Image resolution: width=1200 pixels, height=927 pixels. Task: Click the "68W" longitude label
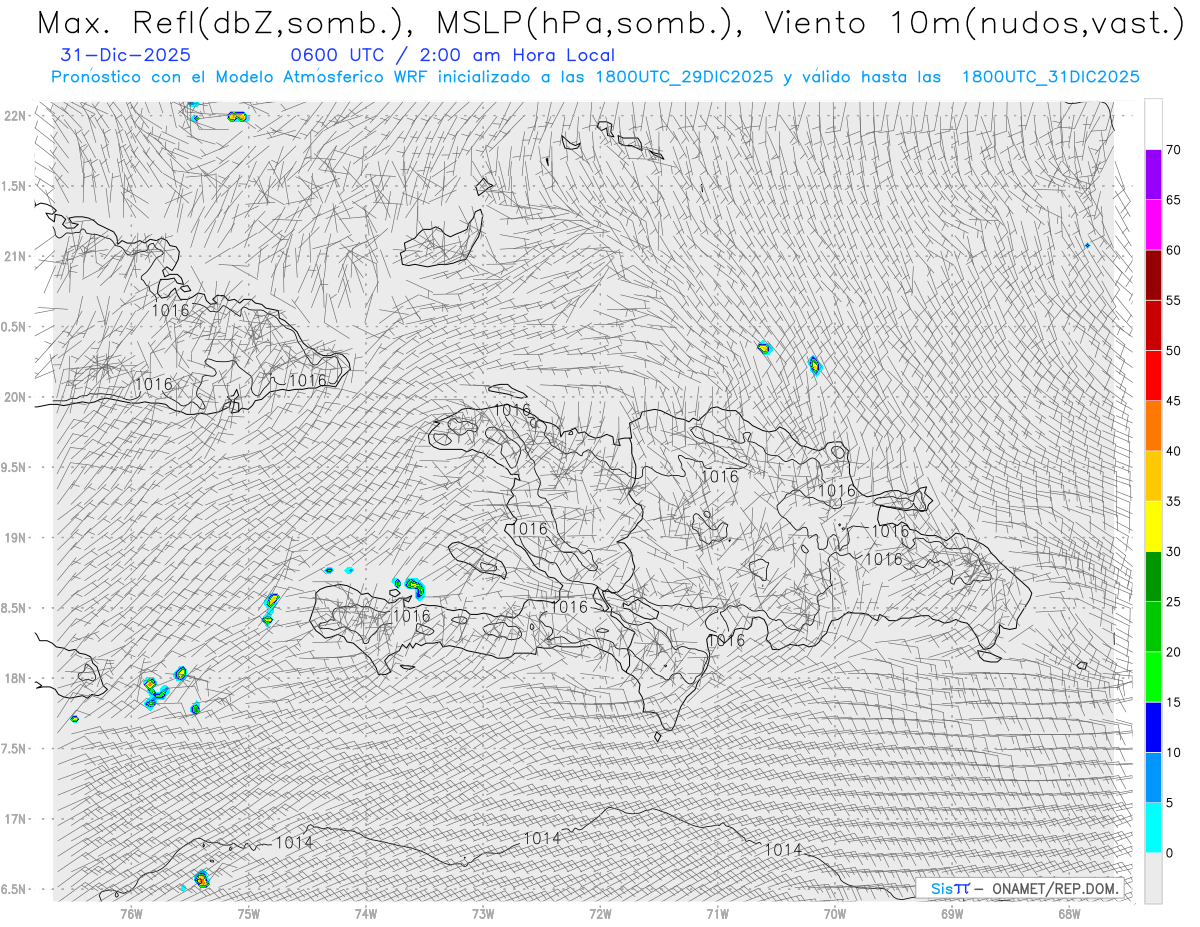[1069, 913]
